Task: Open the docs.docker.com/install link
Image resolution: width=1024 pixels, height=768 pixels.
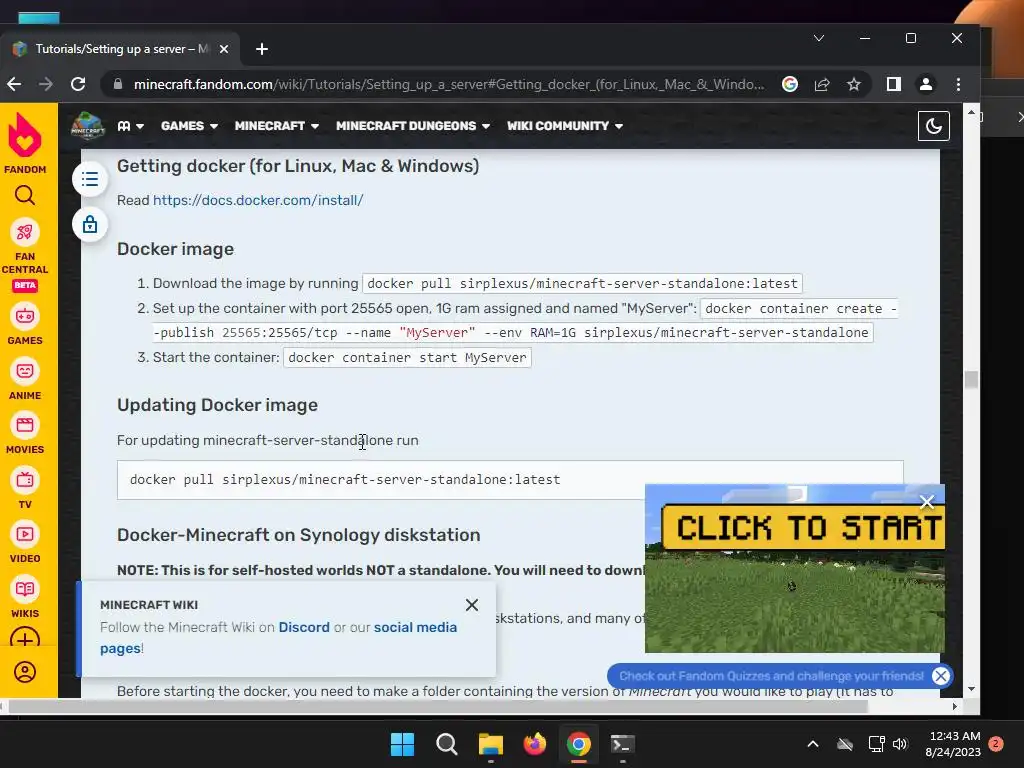Action: [258, 200]
